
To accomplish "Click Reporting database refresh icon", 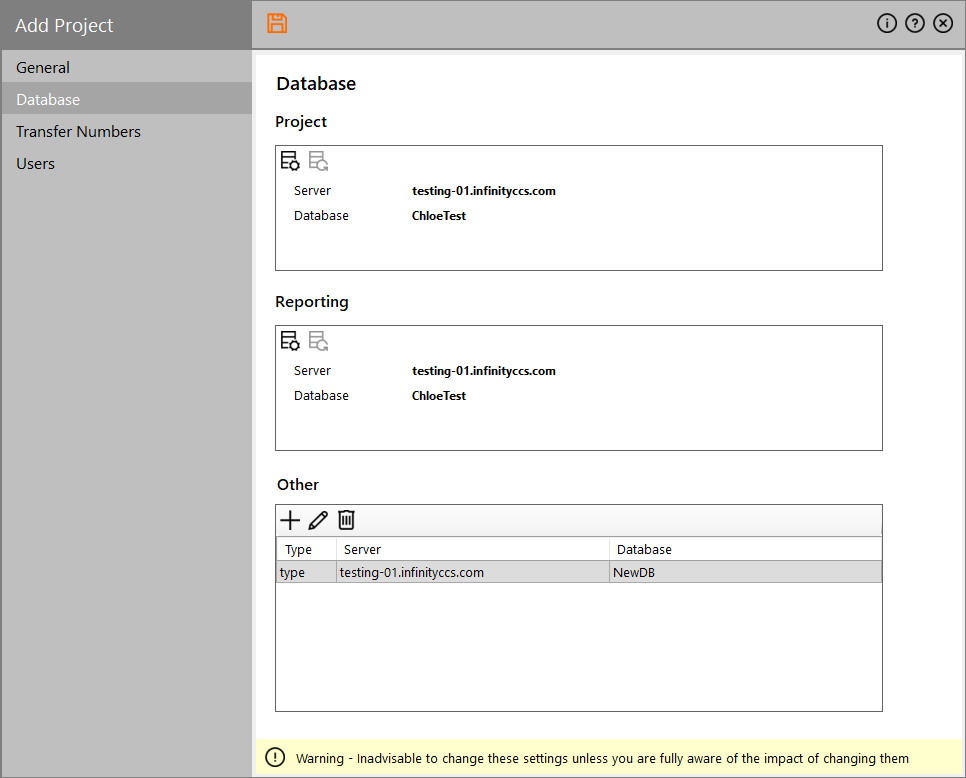I will point(319,341).
